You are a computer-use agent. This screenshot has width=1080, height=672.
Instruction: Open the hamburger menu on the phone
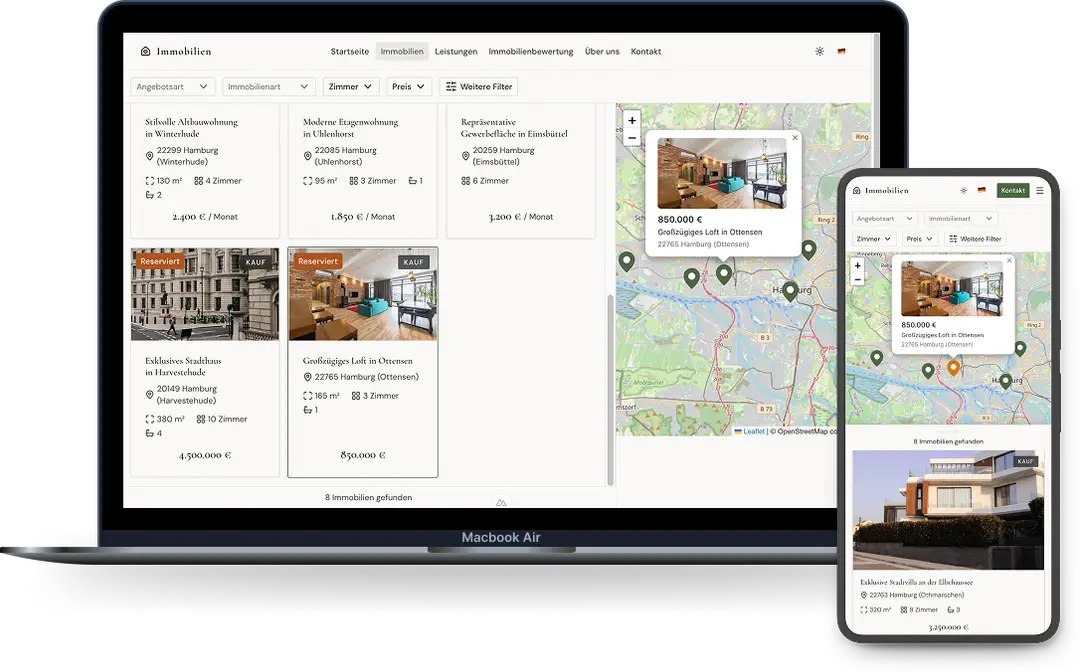1039,190
